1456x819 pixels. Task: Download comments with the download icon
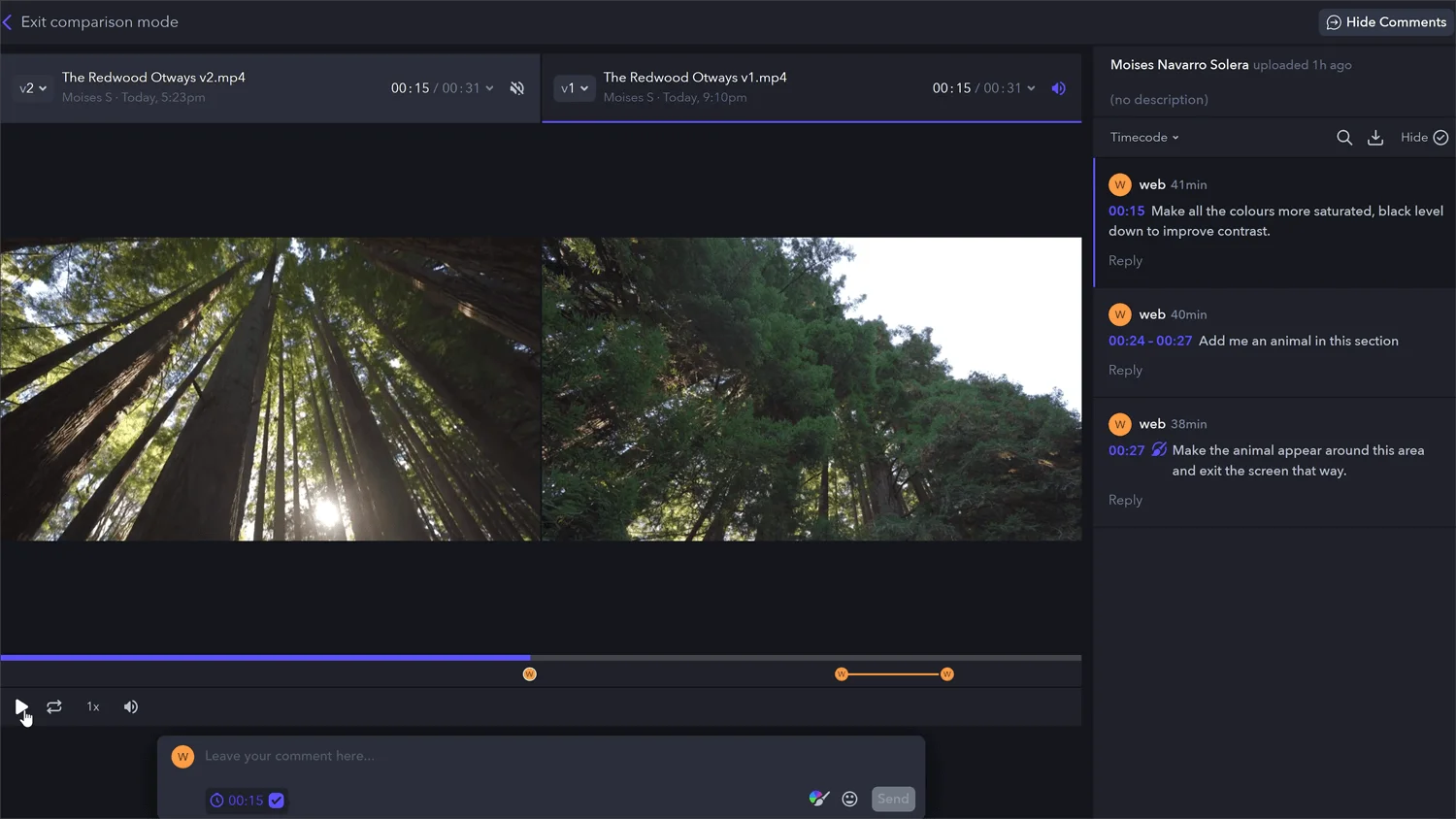[1375, 138]
